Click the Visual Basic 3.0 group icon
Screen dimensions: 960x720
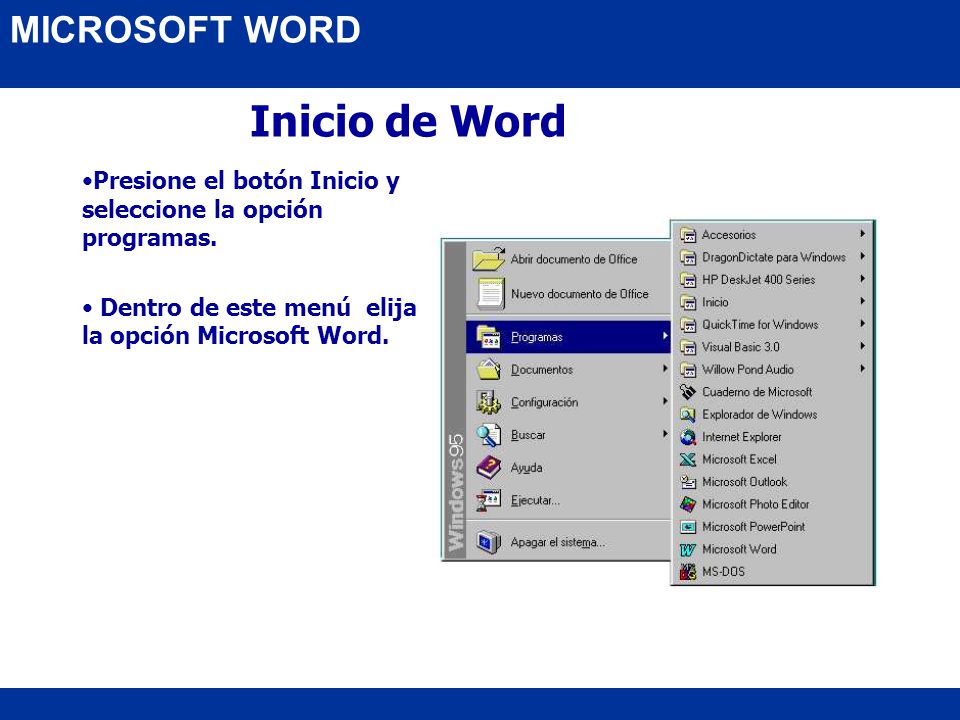coord(688,347)
